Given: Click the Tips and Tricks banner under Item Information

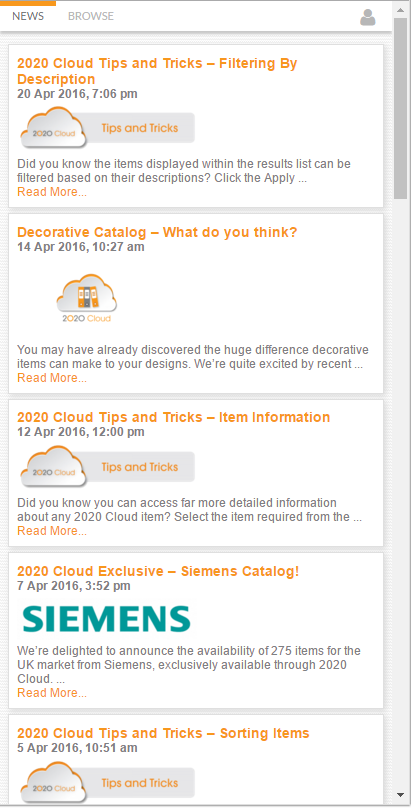Looking at the screenshot, I should 108,466.
